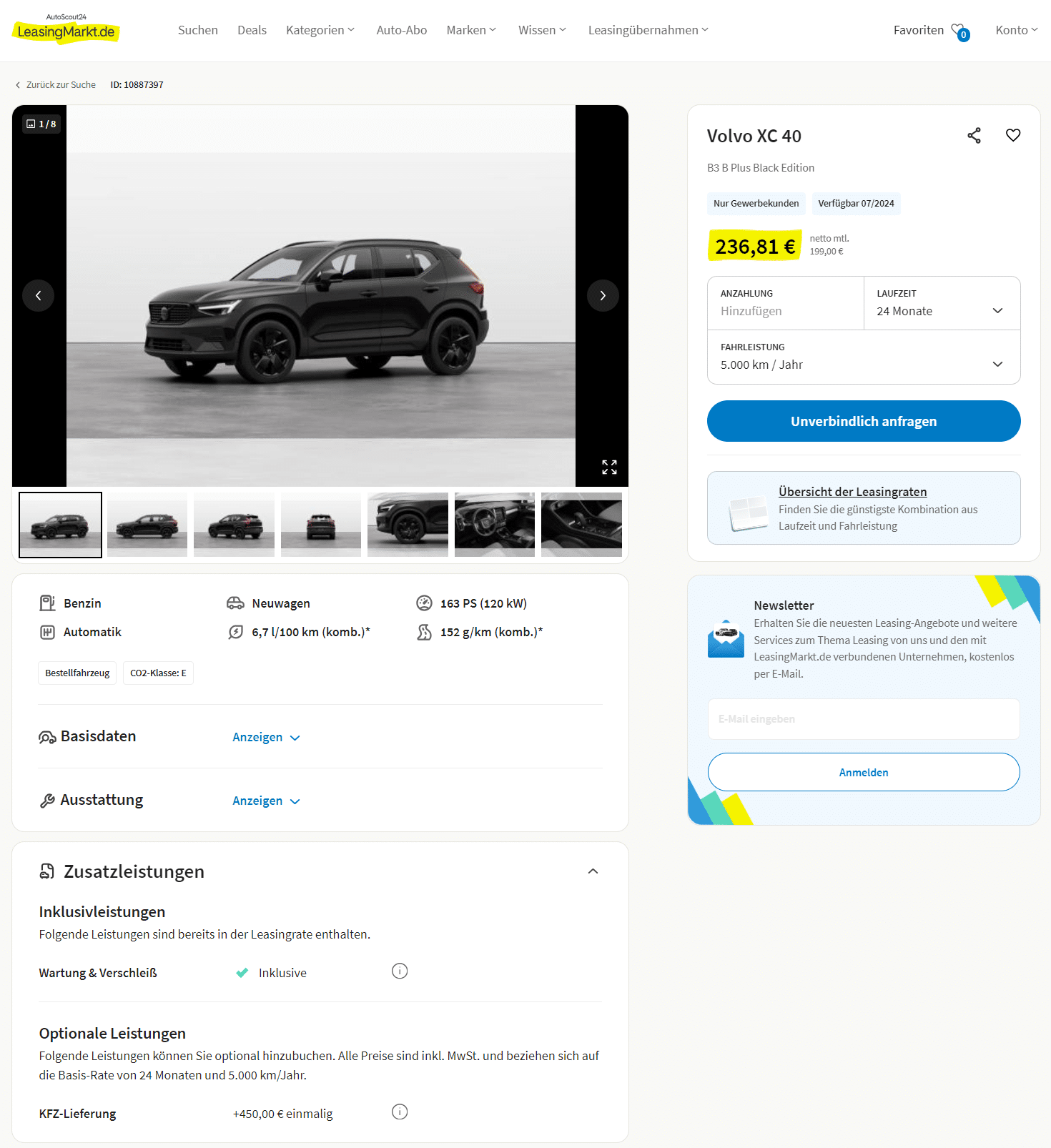The image size is (1051, 1148).
Task: Click the fuel consumption icon
Action: [235, 632]
